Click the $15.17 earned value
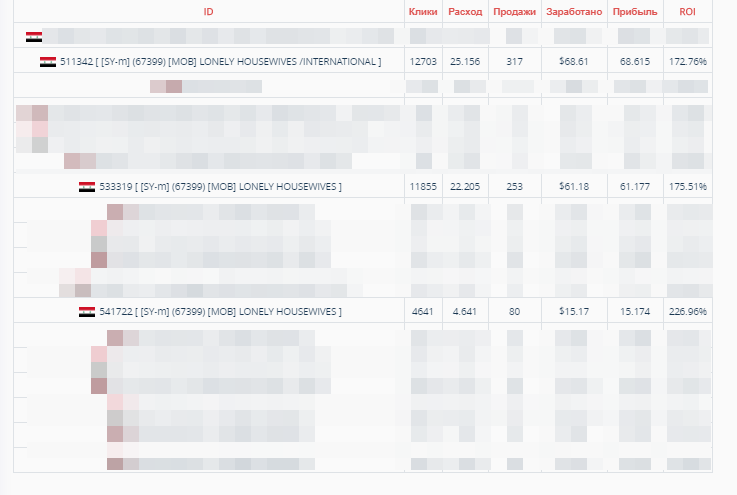 [573, 312]
